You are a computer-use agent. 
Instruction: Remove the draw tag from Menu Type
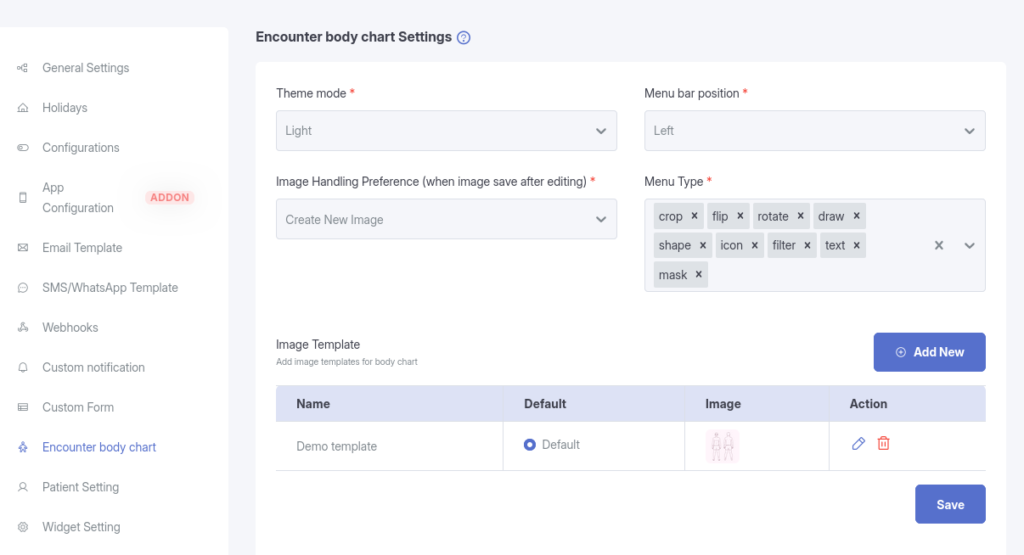[x=857, y=216]
